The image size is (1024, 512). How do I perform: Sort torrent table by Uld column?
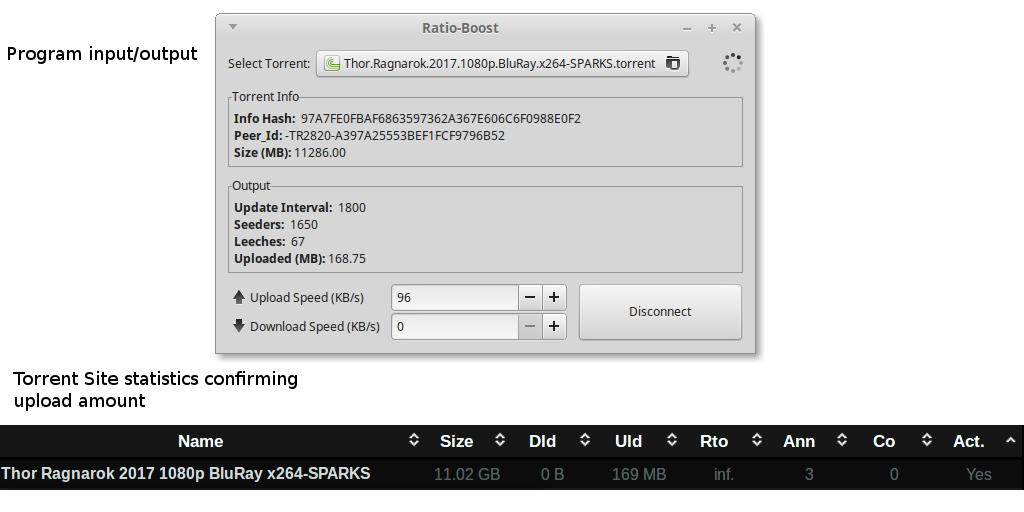628,441
